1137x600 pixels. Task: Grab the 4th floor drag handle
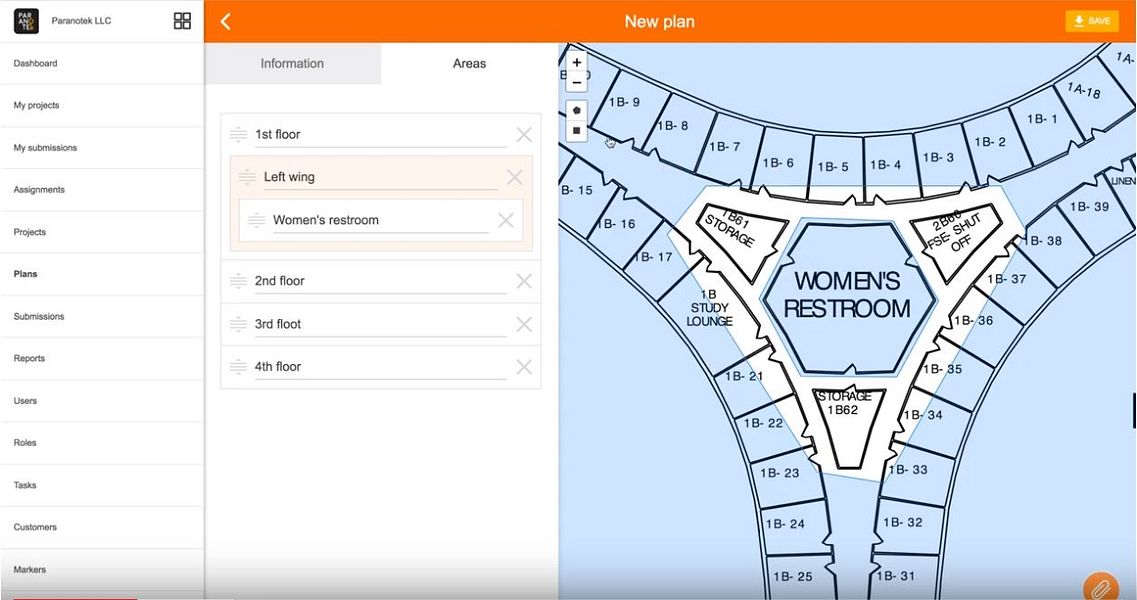238,367
